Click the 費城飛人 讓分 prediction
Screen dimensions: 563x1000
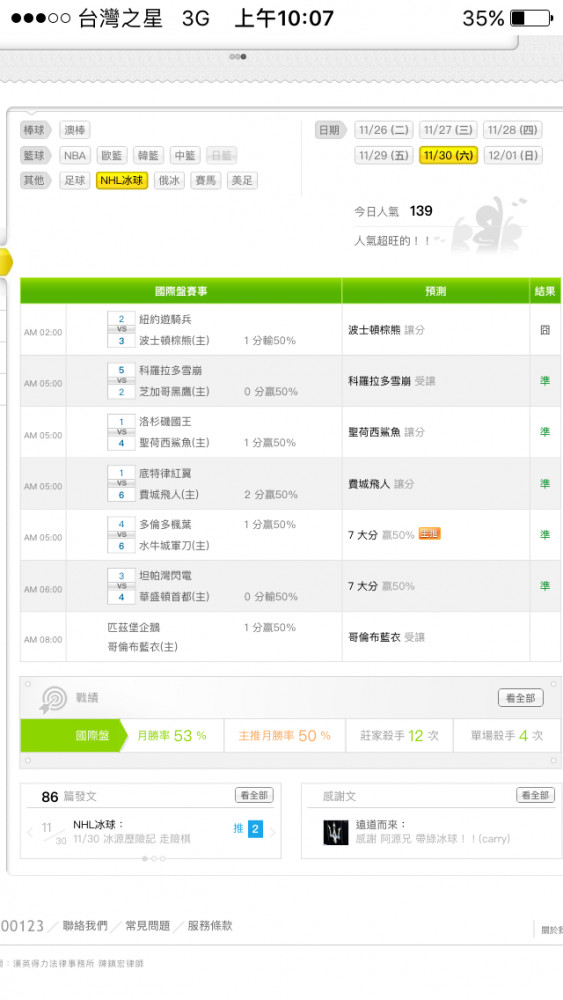[x=381, y=484]
